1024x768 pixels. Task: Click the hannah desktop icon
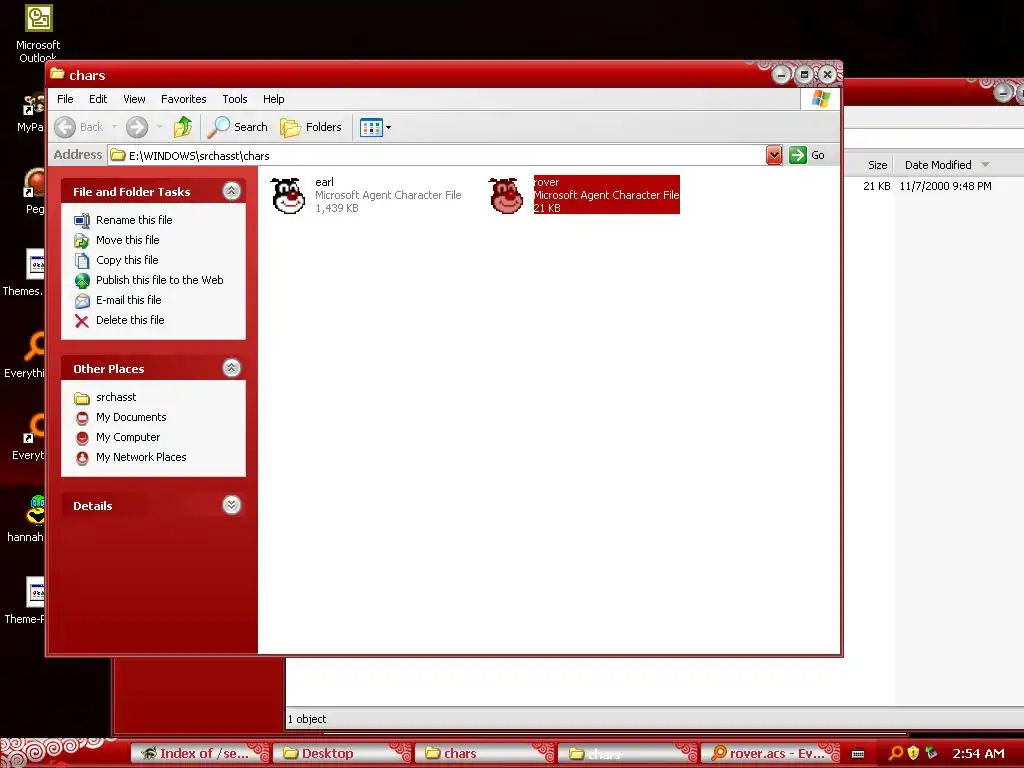(x=29, y=520)
